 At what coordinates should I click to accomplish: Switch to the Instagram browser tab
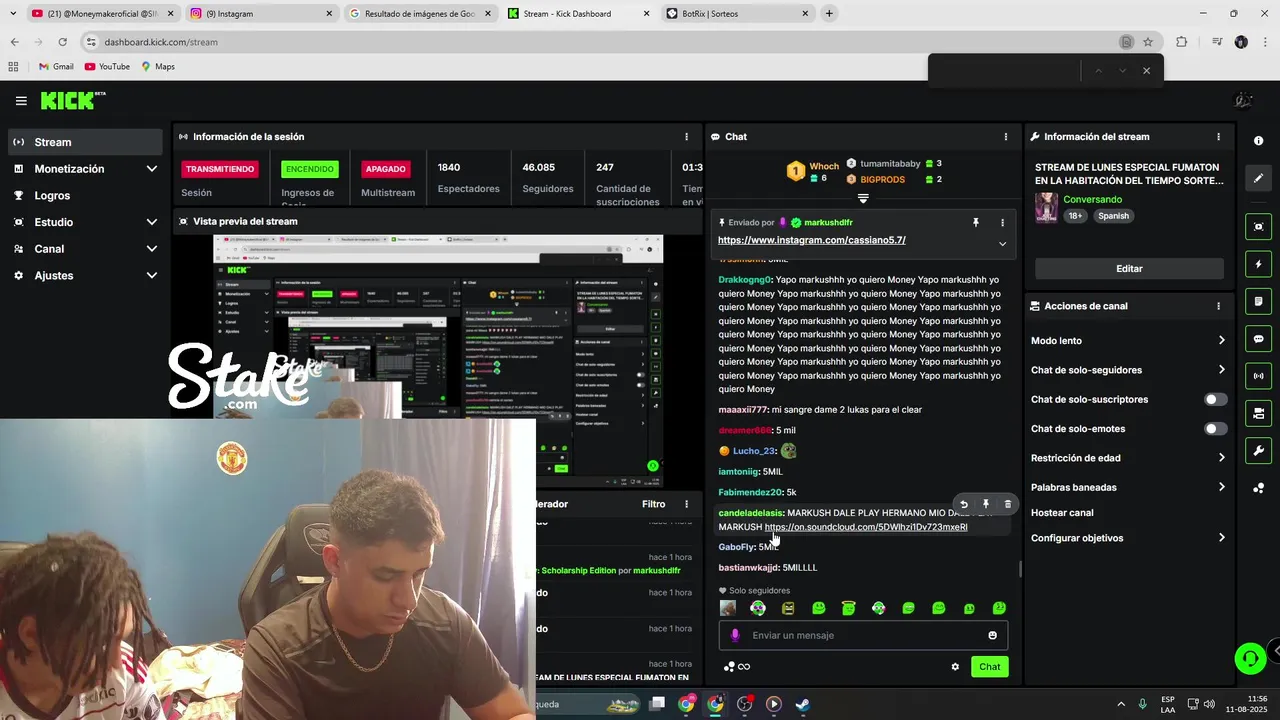point(260,14)
